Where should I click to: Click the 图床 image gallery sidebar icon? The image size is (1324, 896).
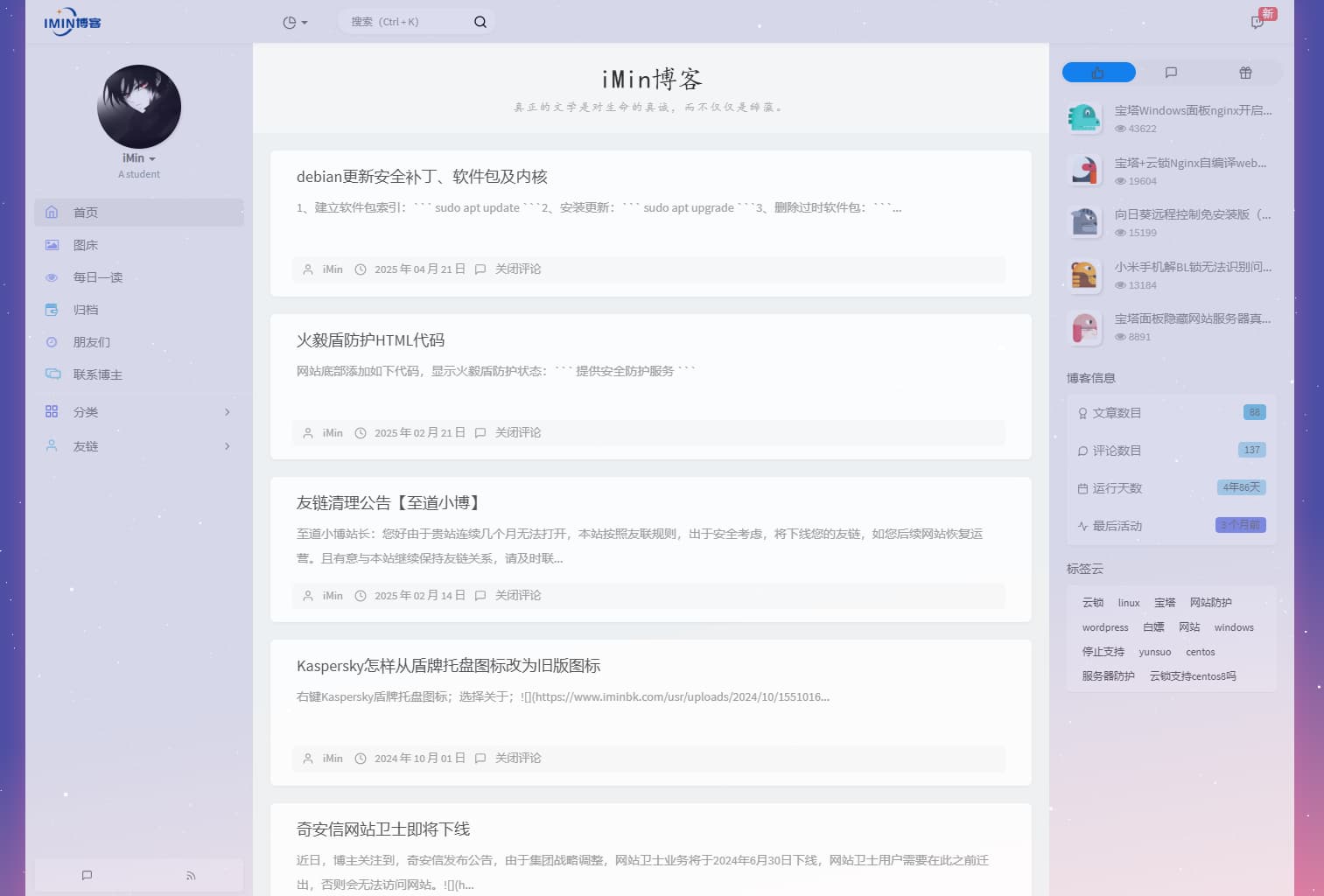[52, 245]
